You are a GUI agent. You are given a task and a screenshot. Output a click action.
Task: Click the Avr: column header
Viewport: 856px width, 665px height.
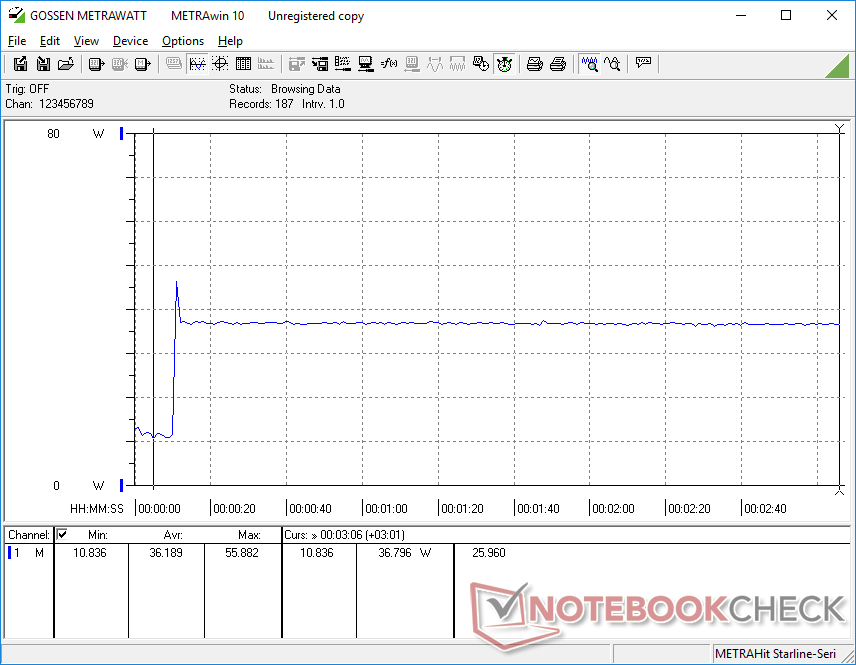click(x=173, y=535)
